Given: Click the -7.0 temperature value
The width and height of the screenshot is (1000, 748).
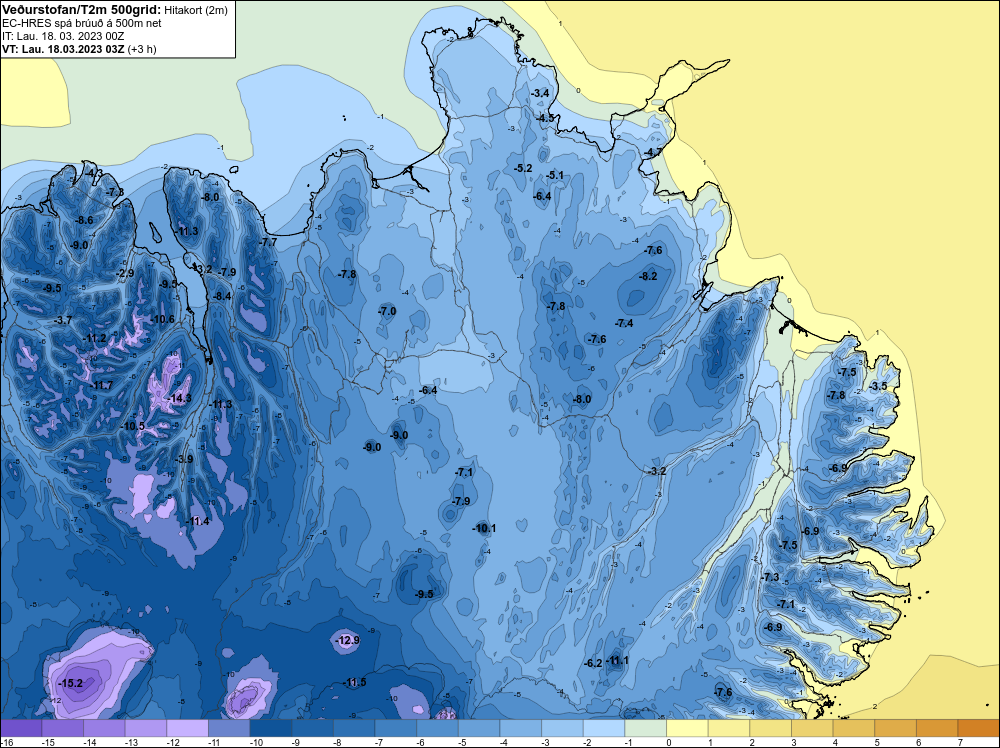Looking at the screenshot, I should [x=386, y=311].
